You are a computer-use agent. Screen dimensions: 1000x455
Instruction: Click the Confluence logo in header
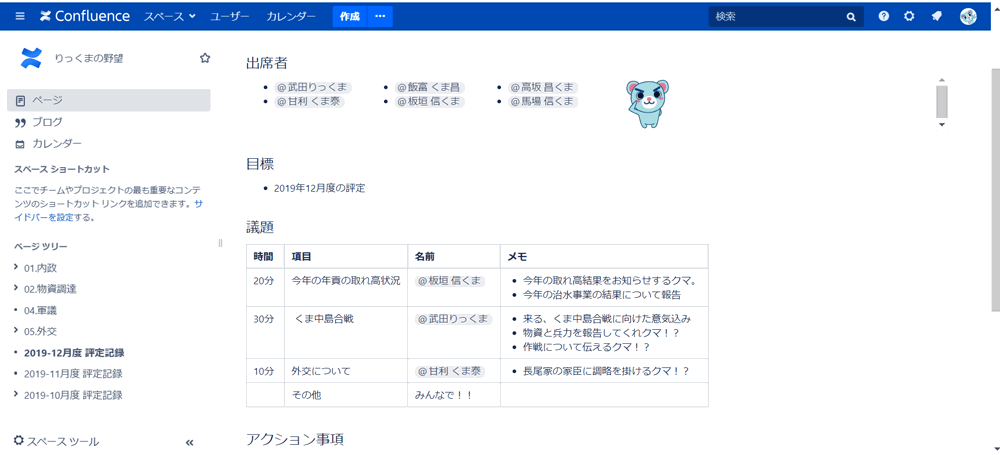tap(85, 16)
